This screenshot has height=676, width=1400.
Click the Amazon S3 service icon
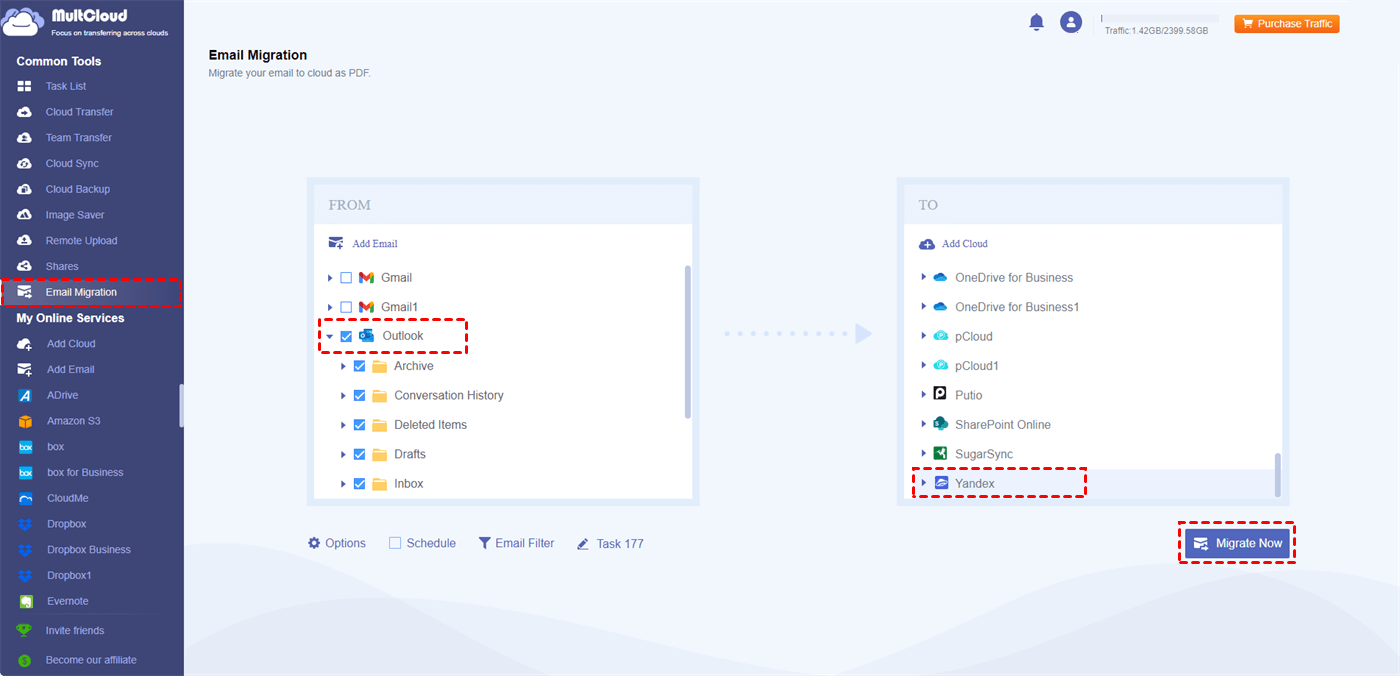click(25, 421)
